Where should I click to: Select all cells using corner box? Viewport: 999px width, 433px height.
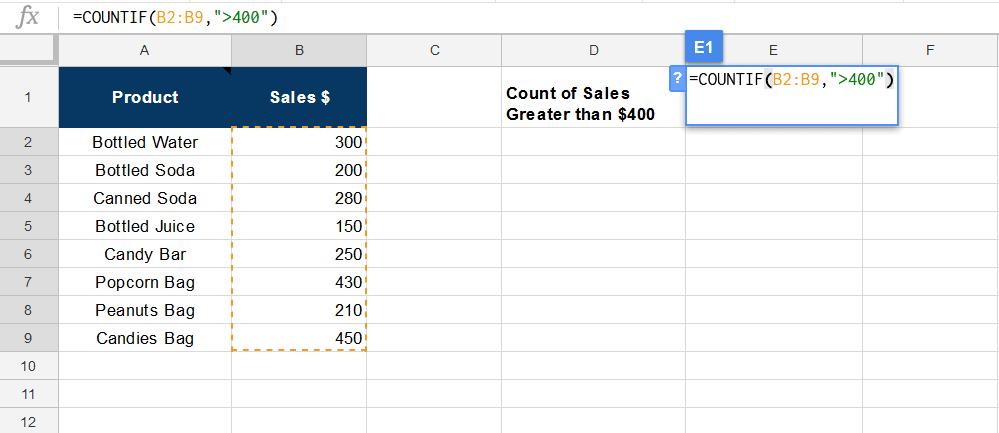pos(28,50)
